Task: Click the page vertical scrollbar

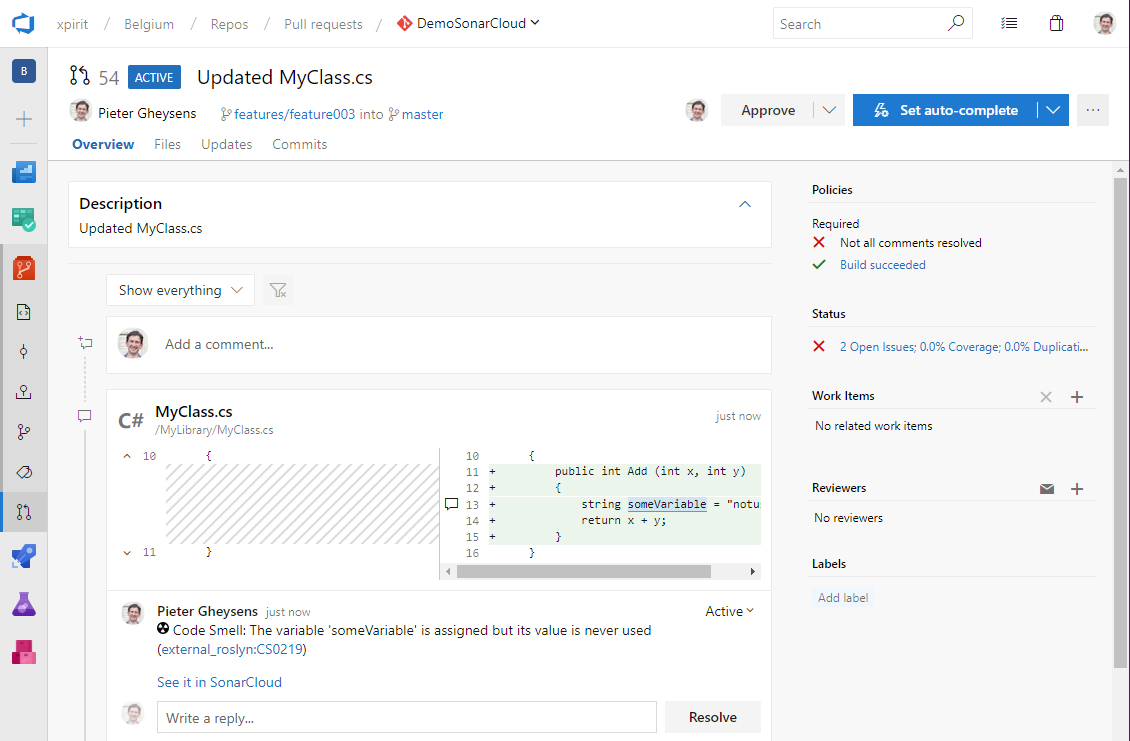Action: (x=1119, y=425)
